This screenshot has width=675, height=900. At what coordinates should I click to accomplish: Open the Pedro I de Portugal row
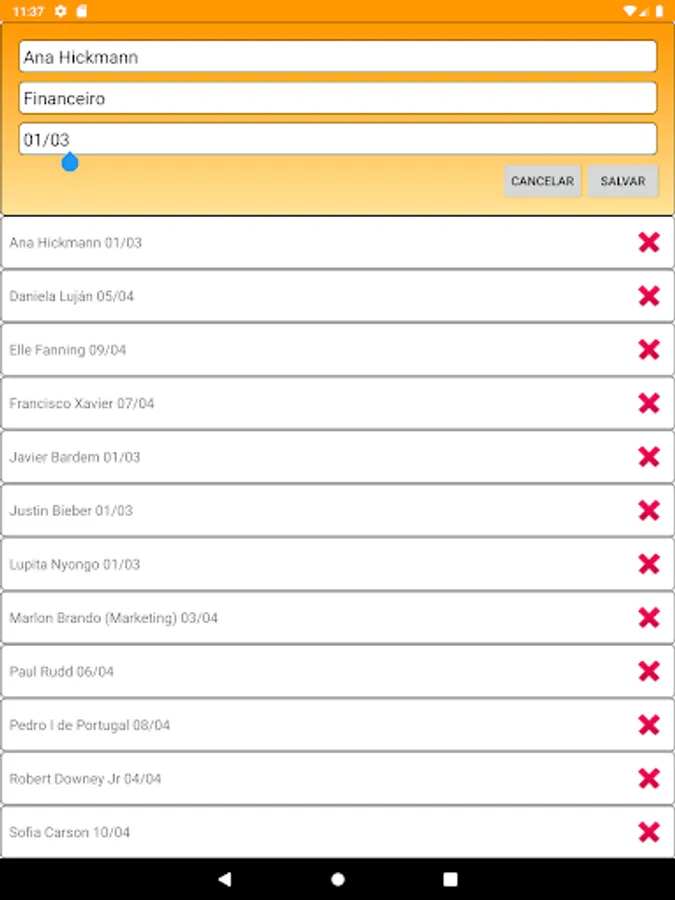(300, 725)
